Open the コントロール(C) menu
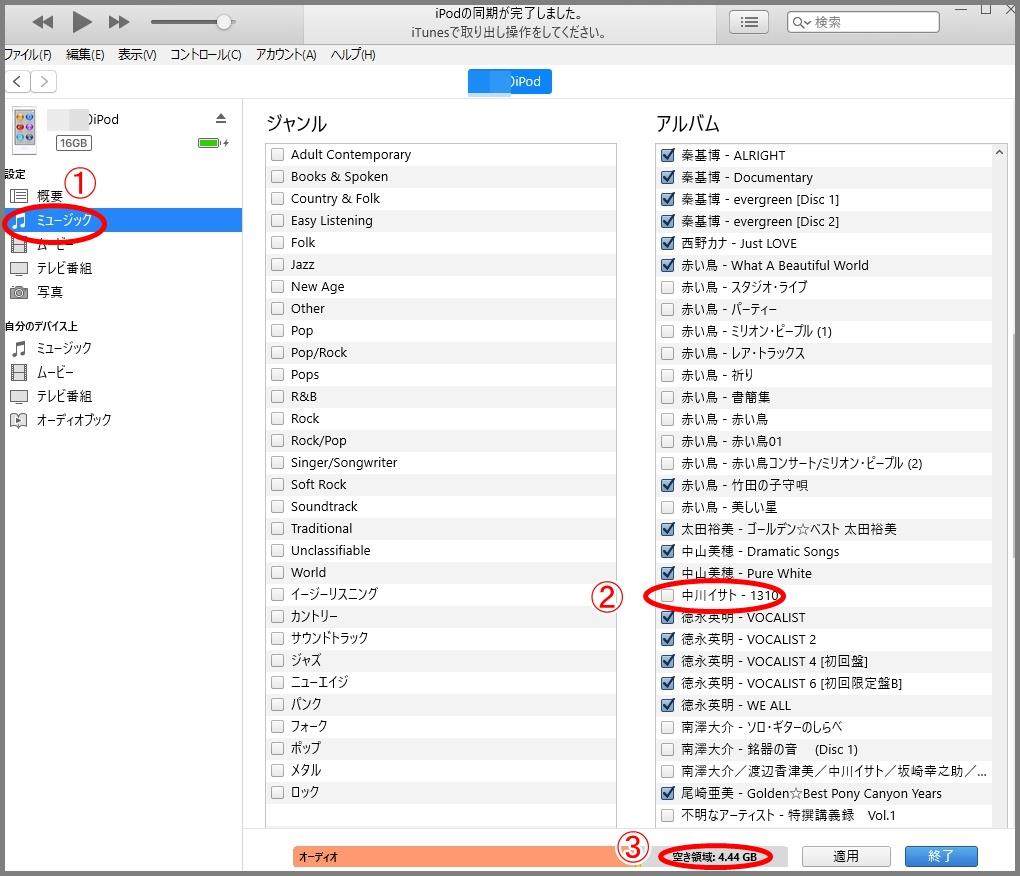1020x876 pixels. point(206,55)
